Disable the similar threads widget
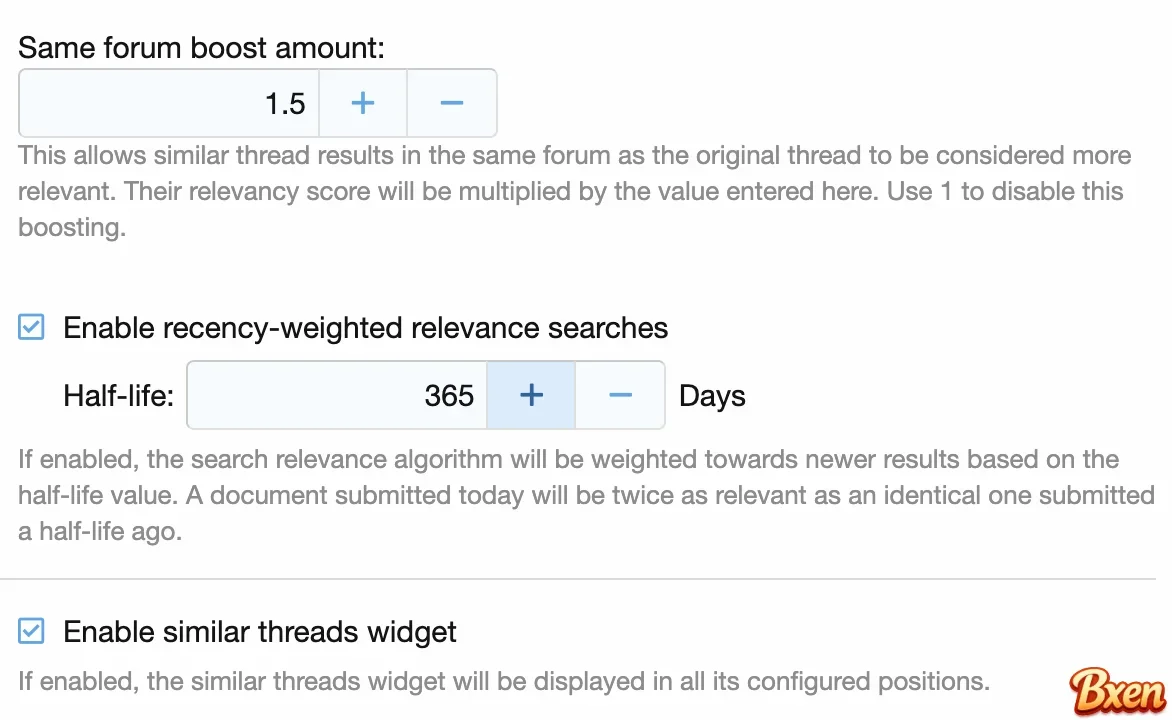 click(30, 630)
